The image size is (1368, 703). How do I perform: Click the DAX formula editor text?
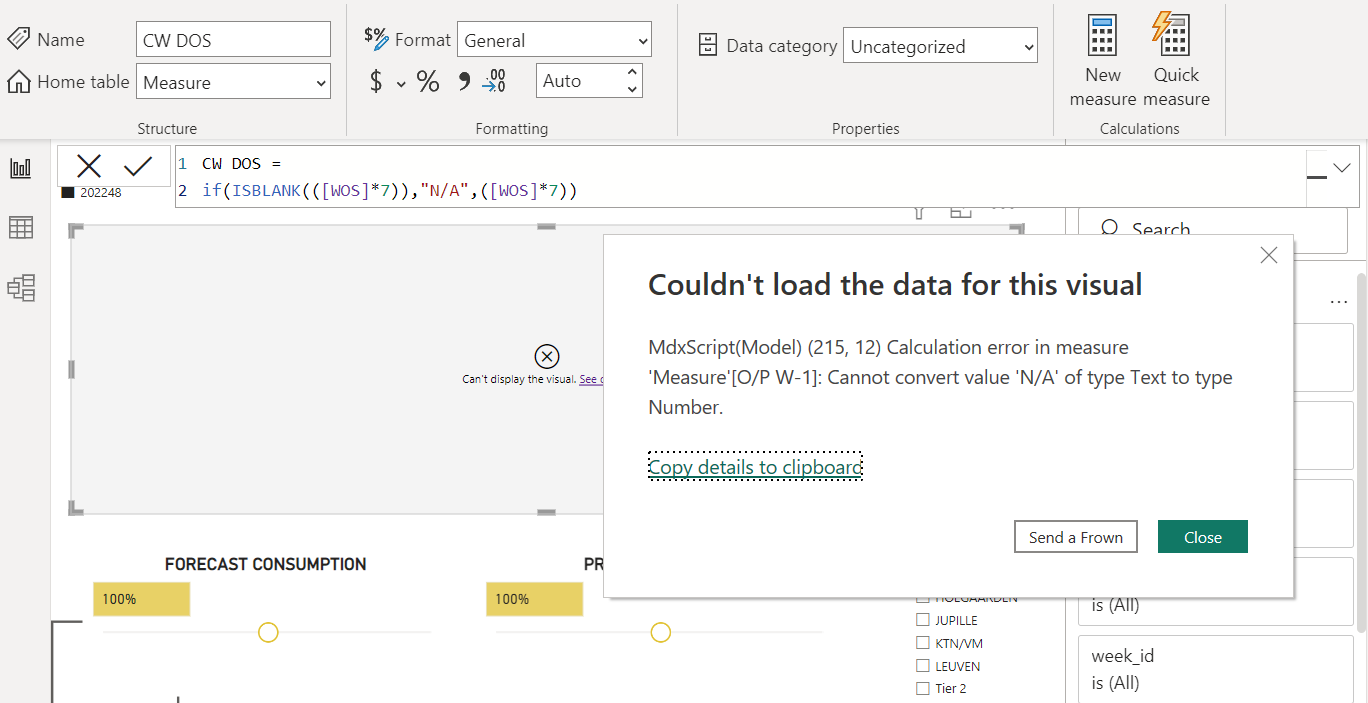click(390, 190)
